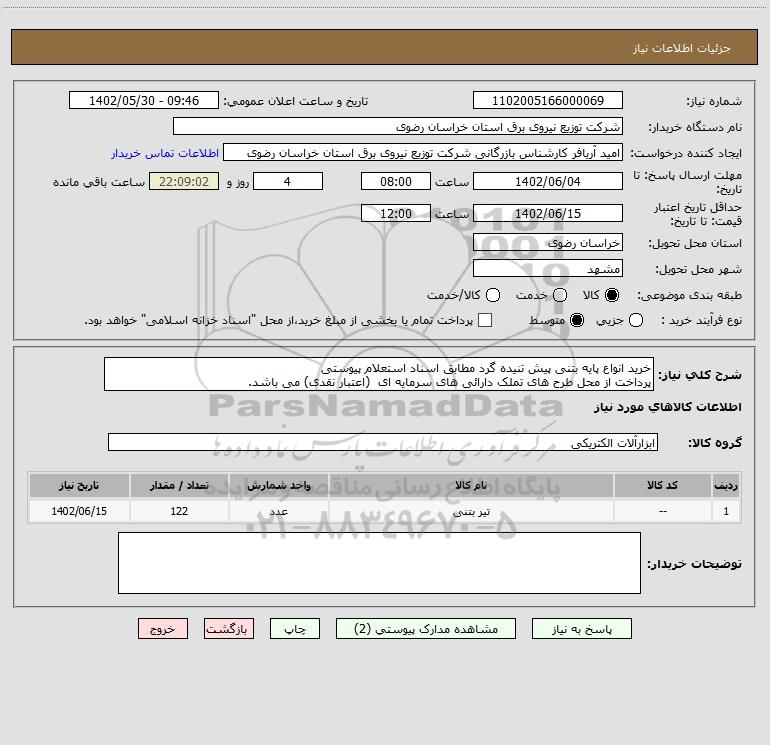Click the تیر بتنی item name cell
Viewport: 770px width, 745px height.
pyautogui.click(x=471, y=511)
